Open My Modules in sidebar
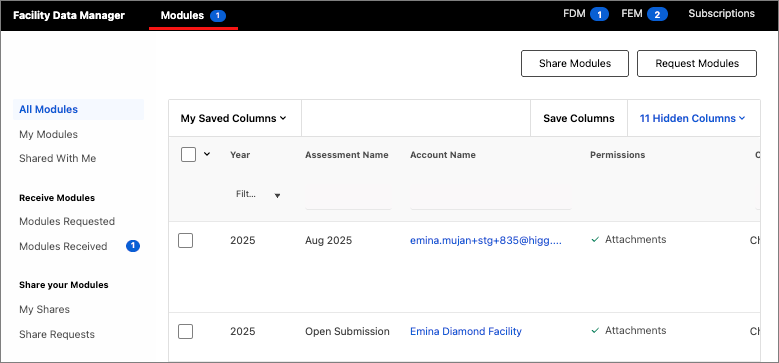Image resolution: width=779 pixels, height=363 pixels. click(48, 134)
